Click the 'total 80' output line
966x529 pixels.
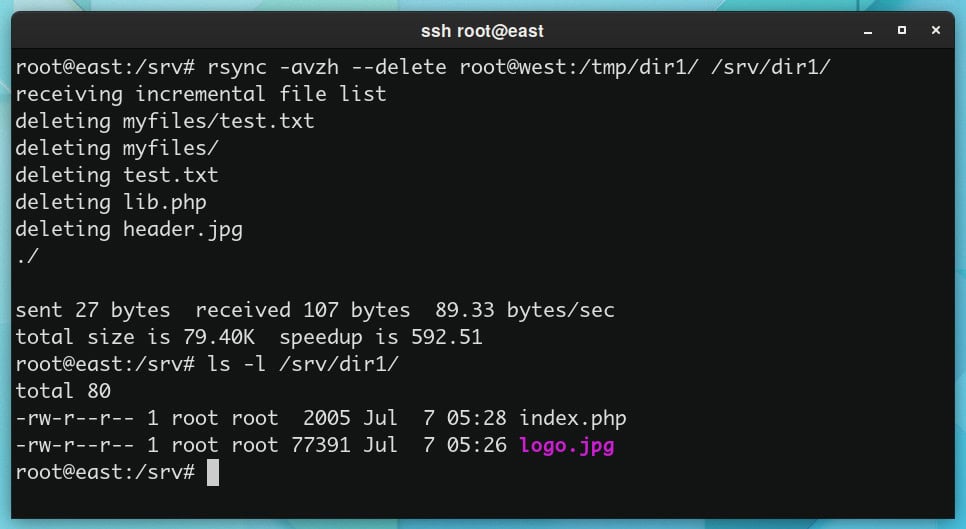click(63, 391)
